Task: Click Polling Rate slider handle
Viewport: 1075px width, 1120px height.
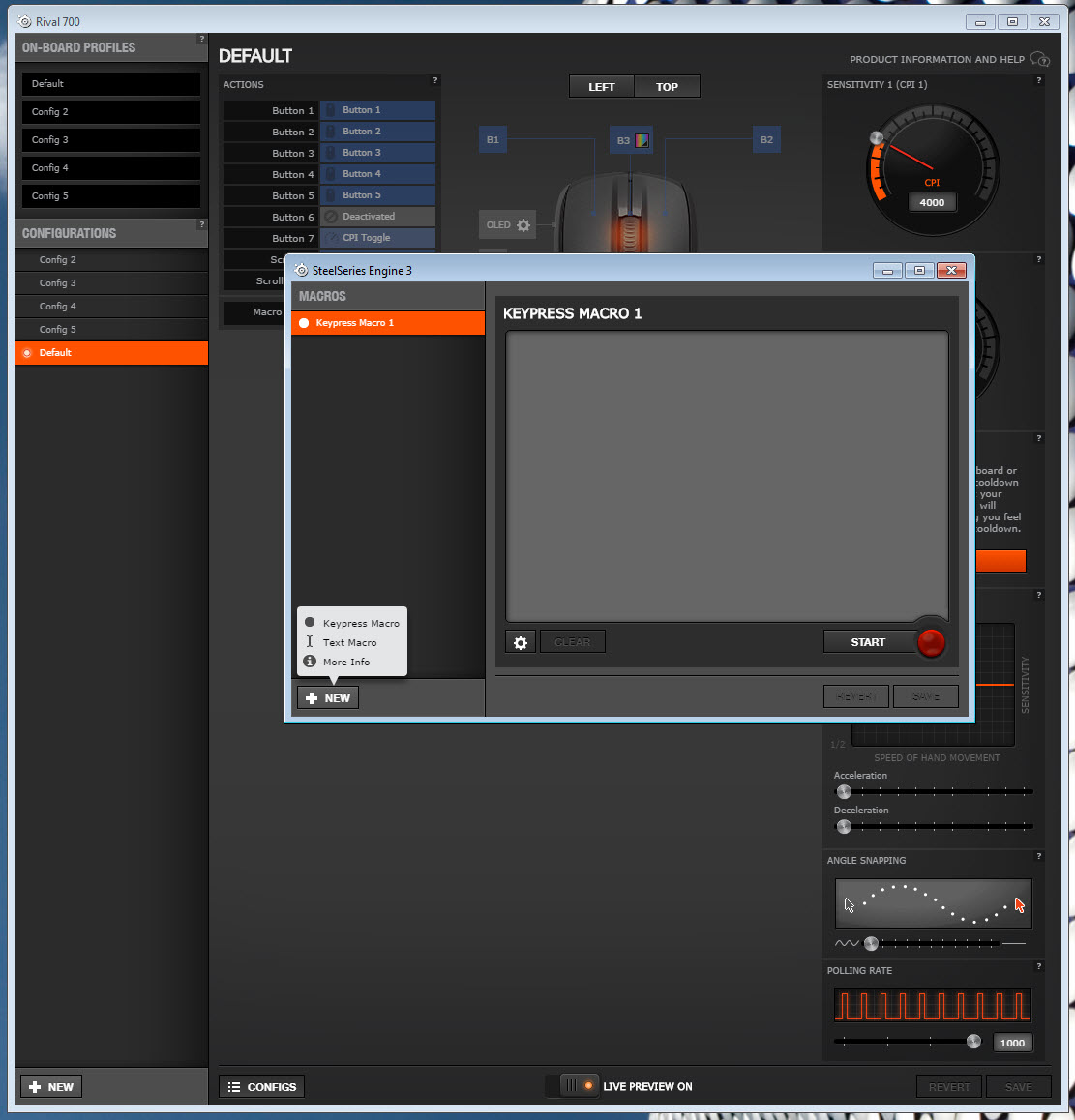Action: pos(973,1042)
